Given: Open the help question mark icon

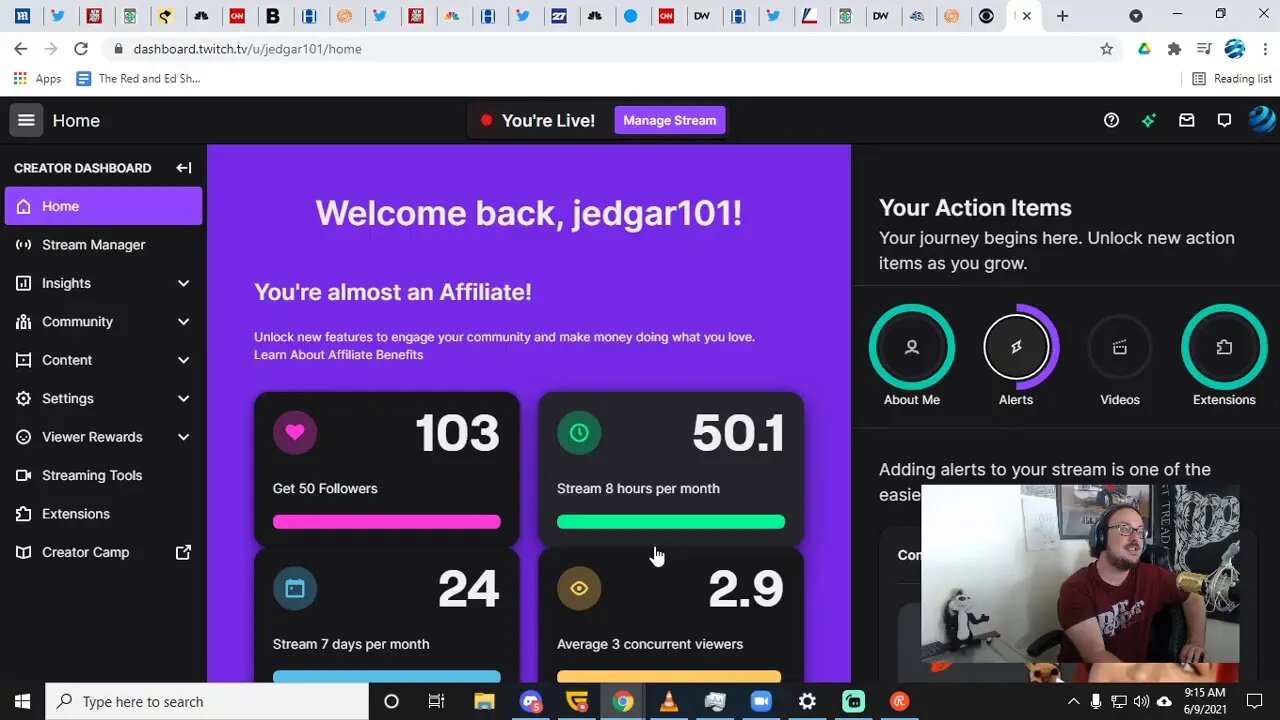Looking at the screenshot, I should [x=1111, y=120].
